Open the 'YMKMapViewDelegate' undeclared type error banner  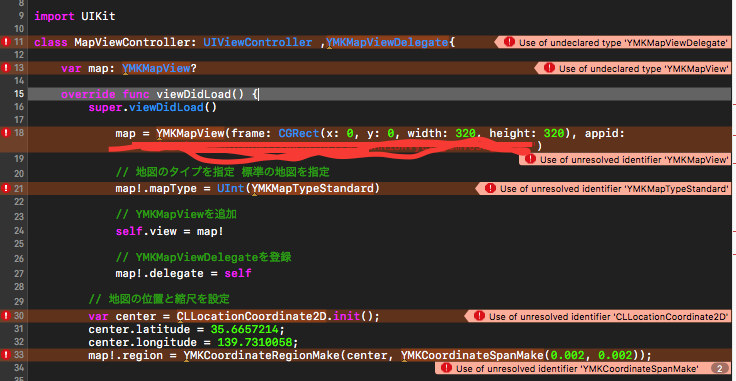[614, 42]
